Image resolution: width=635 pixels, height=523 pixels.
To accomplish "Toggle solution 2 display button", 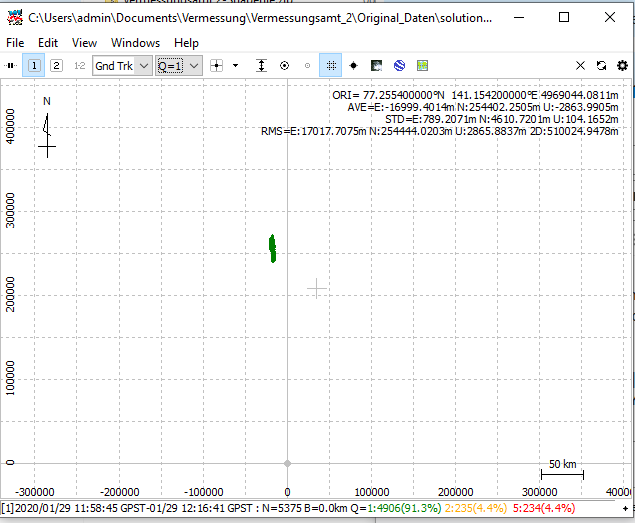I will click(x=56, y=65).
